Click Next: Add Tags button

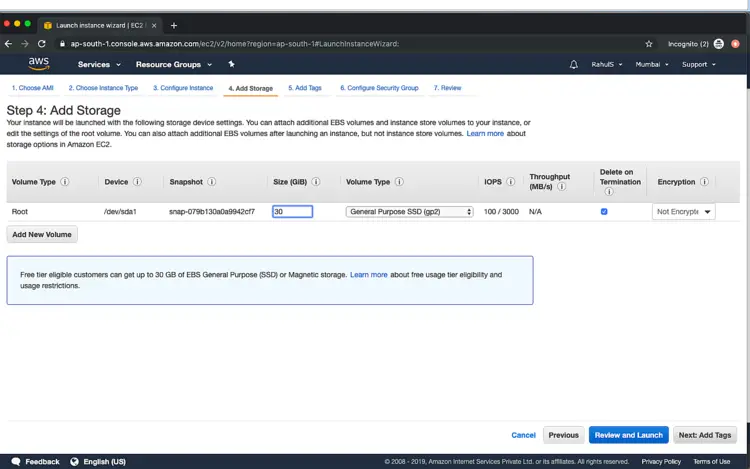(x=705, y=435)
